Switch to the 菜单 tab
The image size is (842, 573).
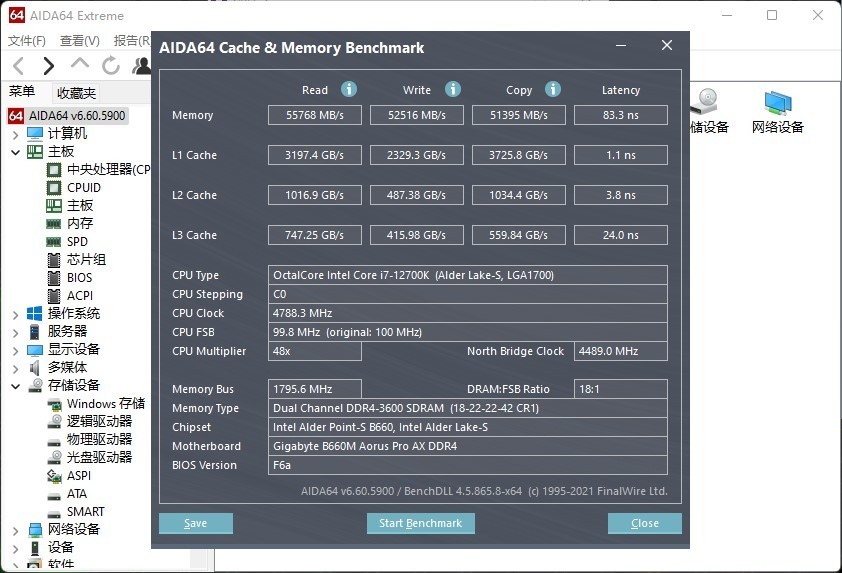pos(22,92)
